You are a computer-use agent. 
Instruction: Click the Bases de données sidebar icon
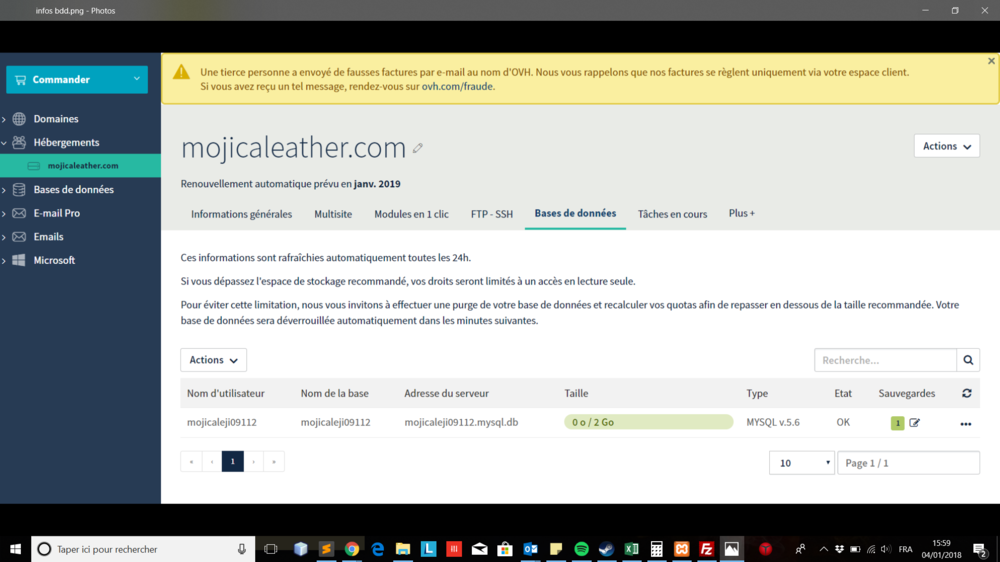(19, 189)
